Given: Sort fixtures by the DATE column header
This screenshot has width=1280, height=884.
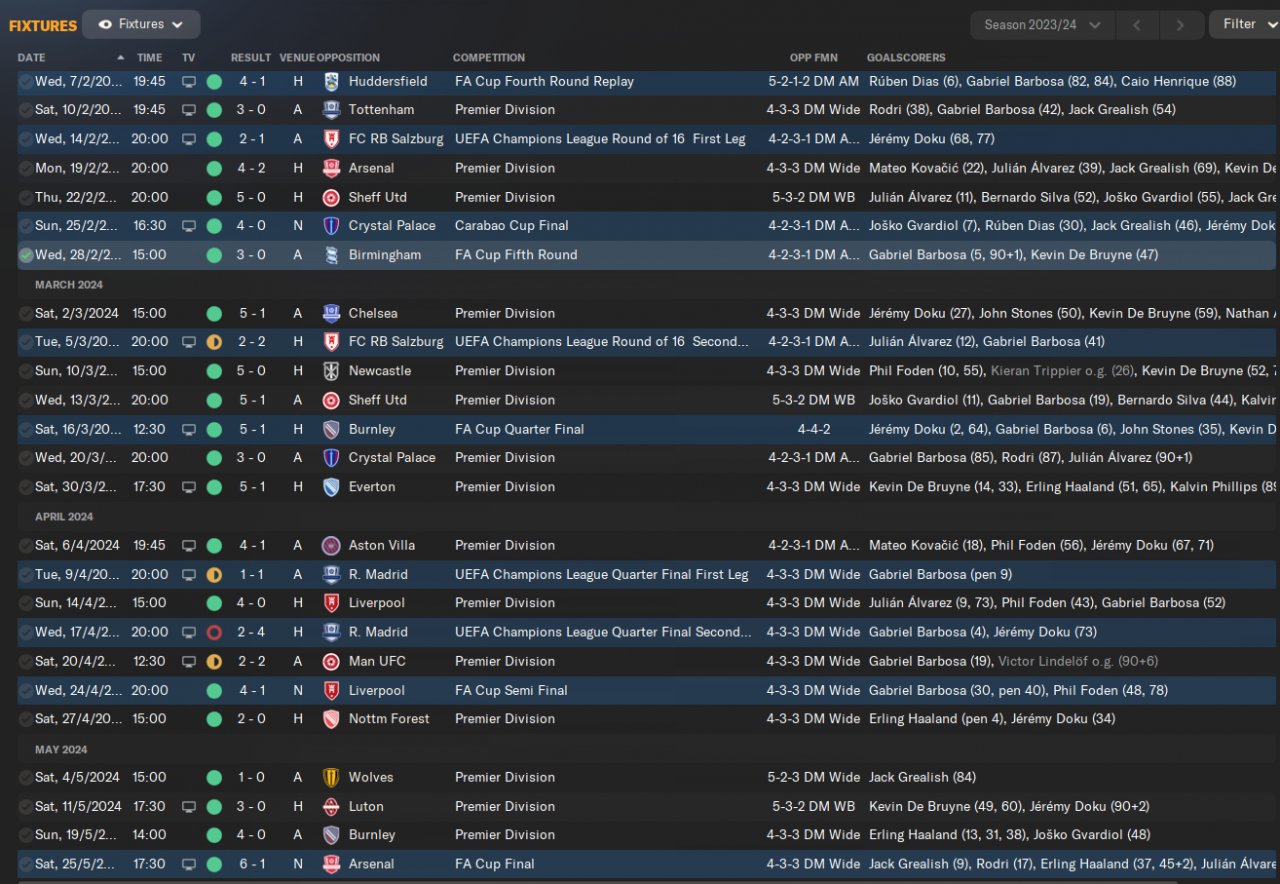Looking at the screenshot, I should [31, 58].
